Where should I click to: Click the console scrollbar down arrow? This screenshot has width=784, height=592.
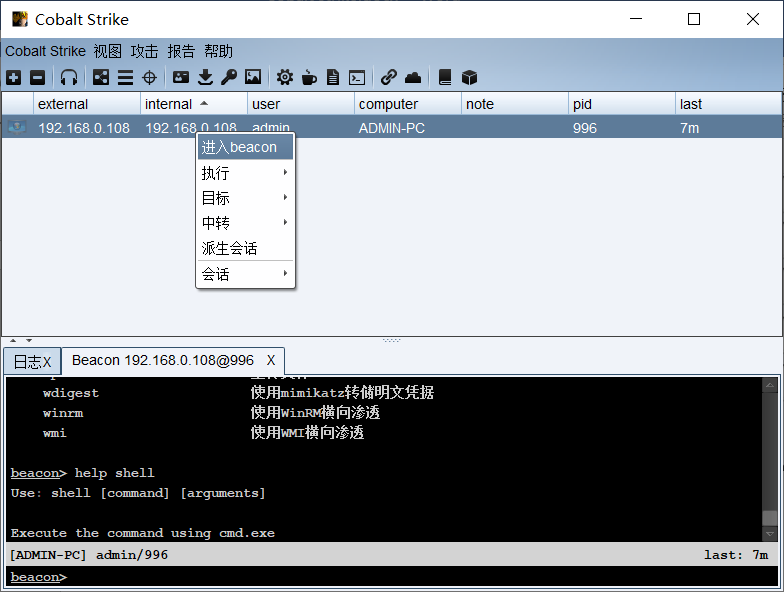[768, 535]
